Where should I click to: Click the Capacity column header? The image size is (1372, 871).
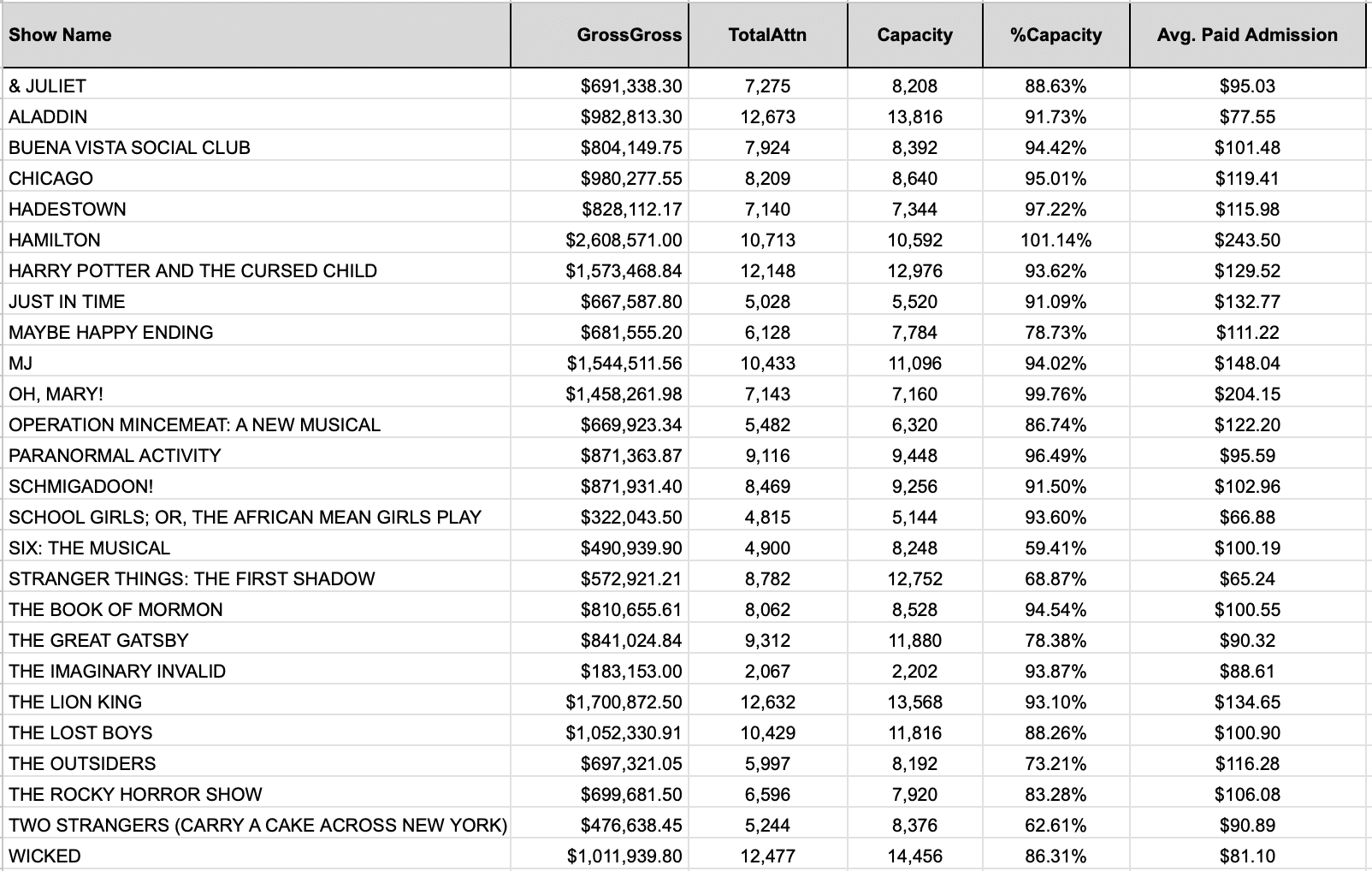click(915, 35)
